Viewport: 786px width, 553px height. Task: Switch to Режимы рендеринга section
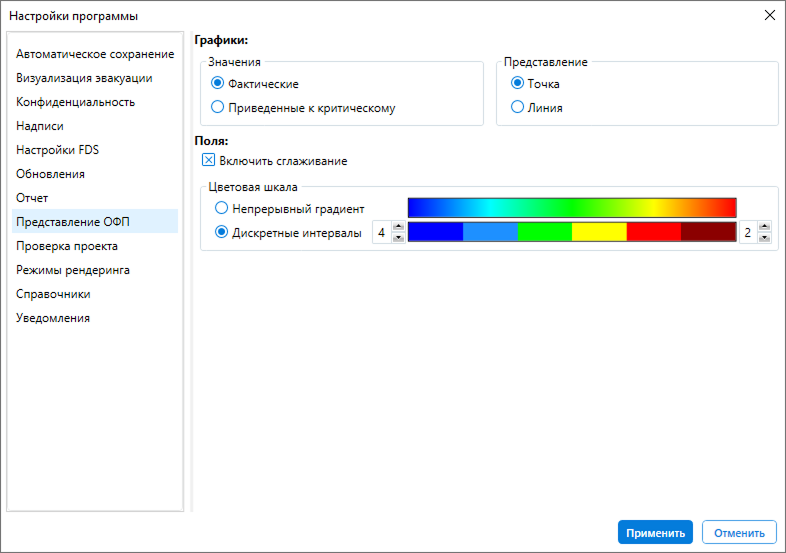(x=95, y=270)
